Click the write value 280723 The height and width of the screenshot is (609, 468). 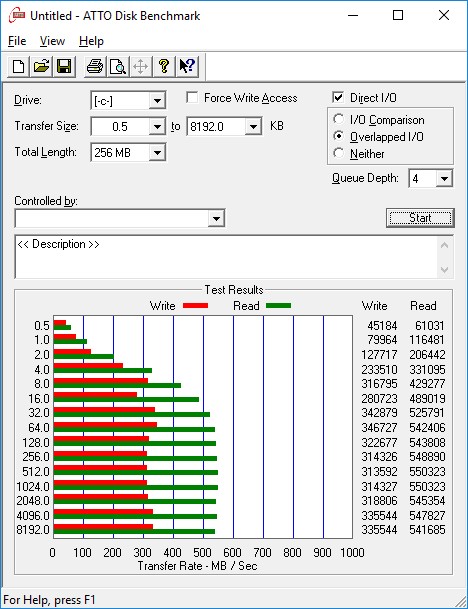[x=379, y=398]
